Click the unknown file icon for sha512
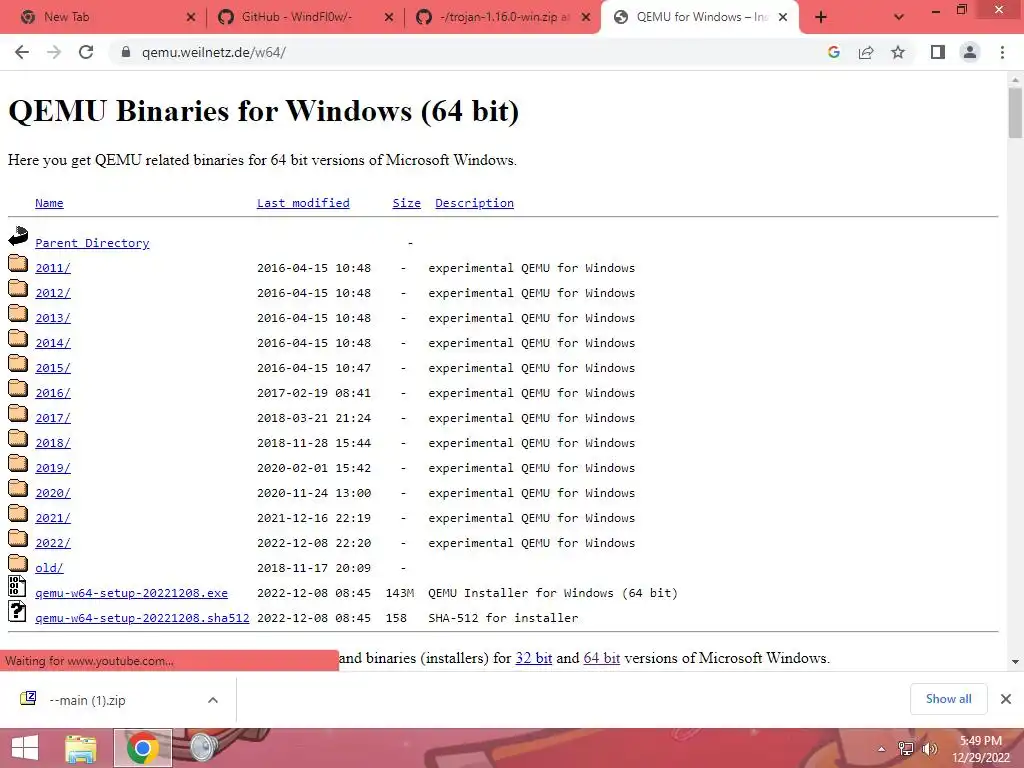 (x=17, y=611)
